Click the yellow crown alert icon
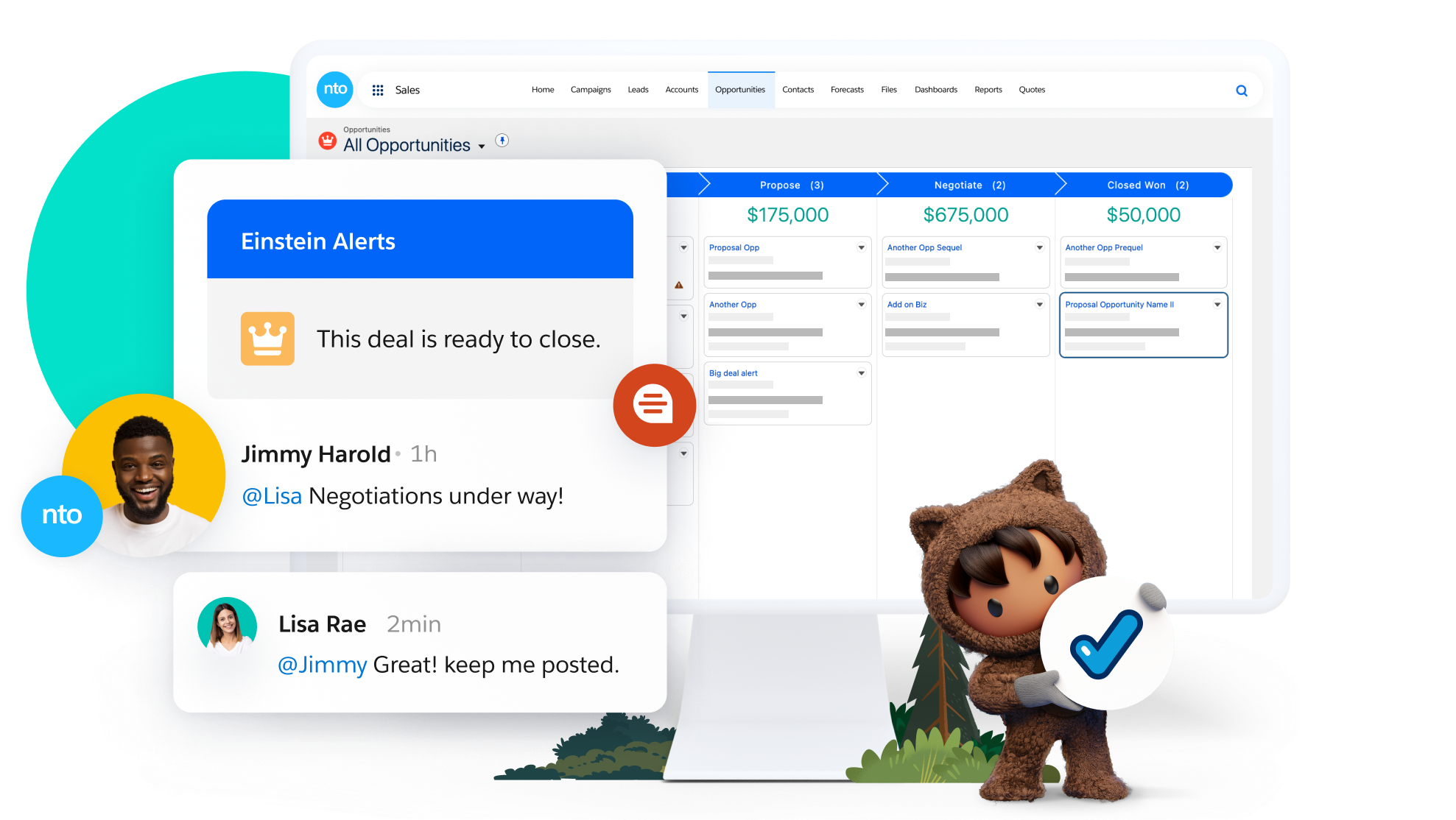The width and height of the screenshot is (1456, 820). [x=267, y=339]
